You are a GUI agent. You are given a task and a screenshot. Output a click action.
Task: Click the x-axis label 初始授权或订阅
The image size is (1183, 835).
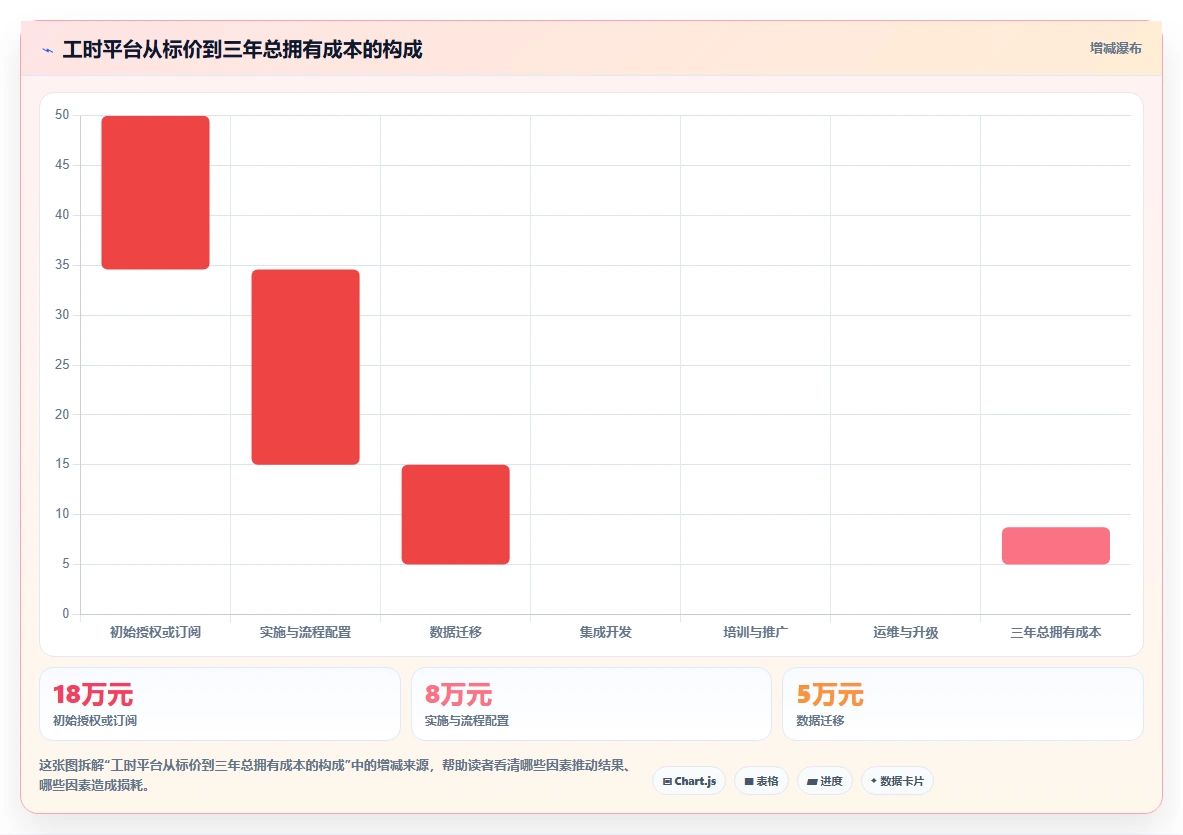155,632
